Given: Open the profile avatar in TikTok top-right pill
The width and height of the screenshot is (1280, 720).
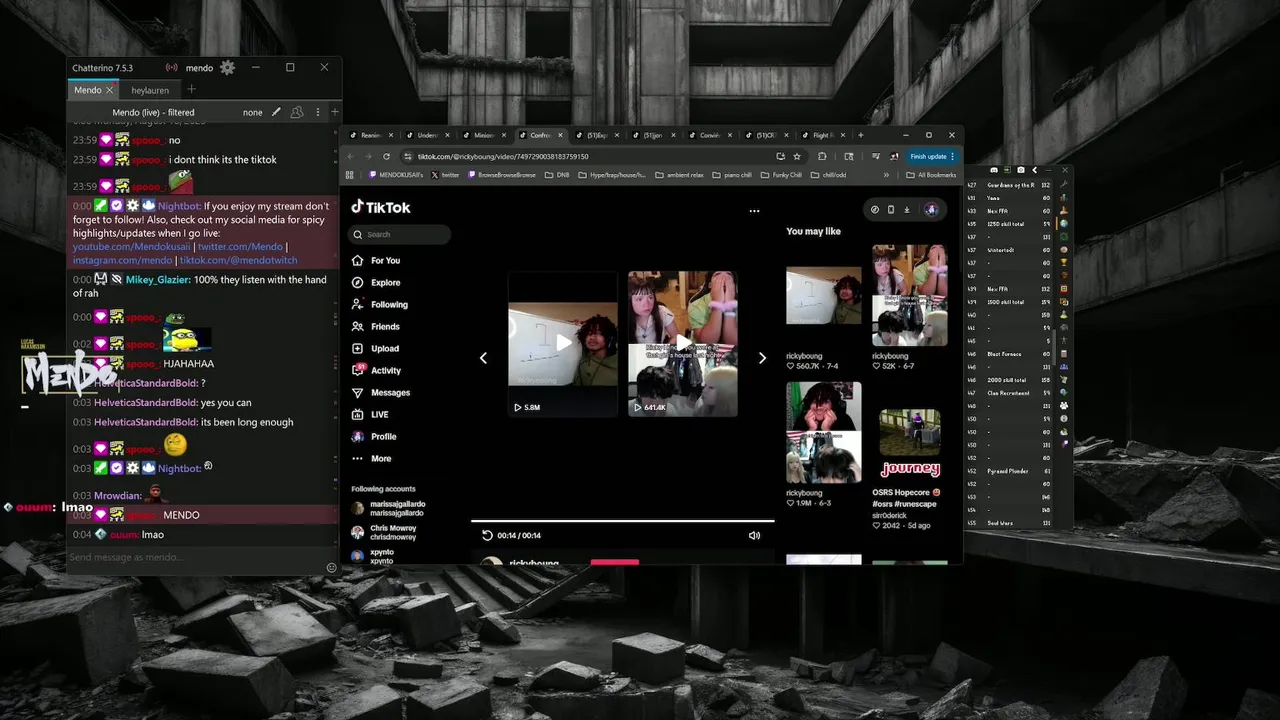Looking at the screenshot, I should point(931,210).
